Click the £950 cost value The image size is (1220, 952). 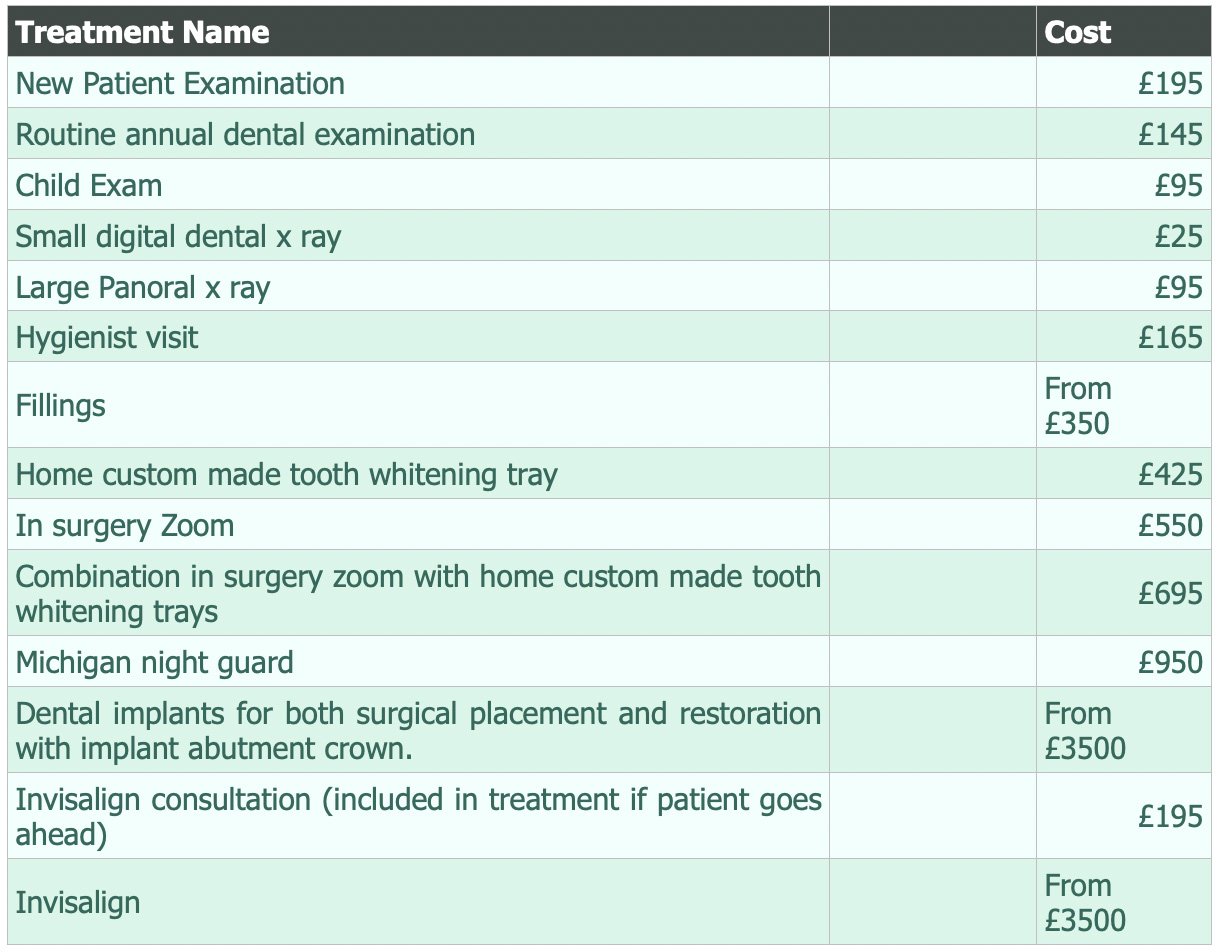tap(1170, 663)
